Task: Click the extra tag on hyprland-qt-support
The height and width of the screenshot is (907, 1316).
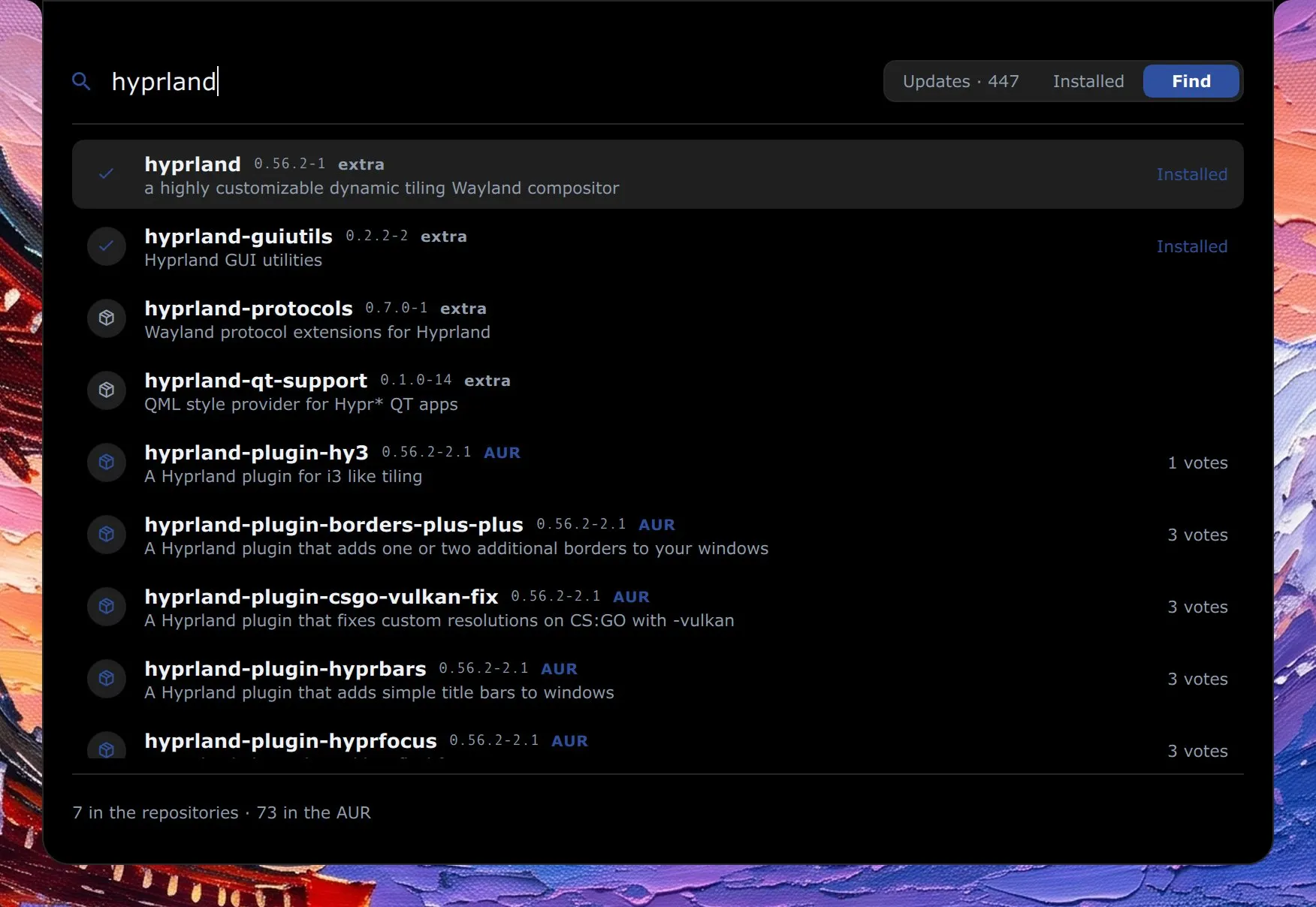Action: point(487,381)
